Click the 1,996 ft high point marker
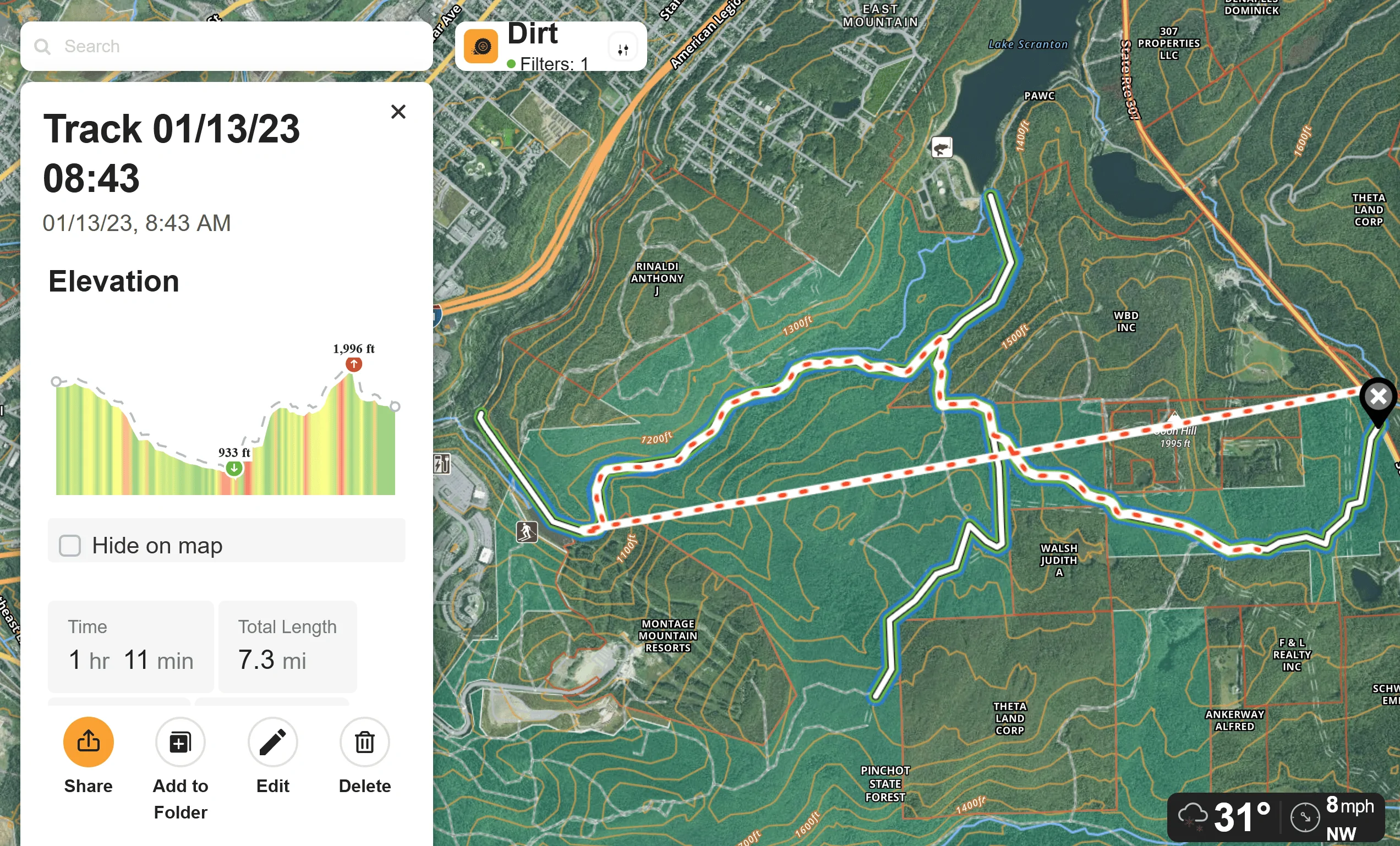The height and width of the screenshot is (846, 1400). (353, 364)
